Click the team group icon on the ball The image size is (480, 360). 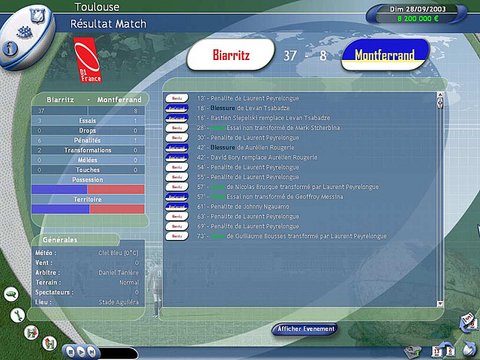click(24, 32)
